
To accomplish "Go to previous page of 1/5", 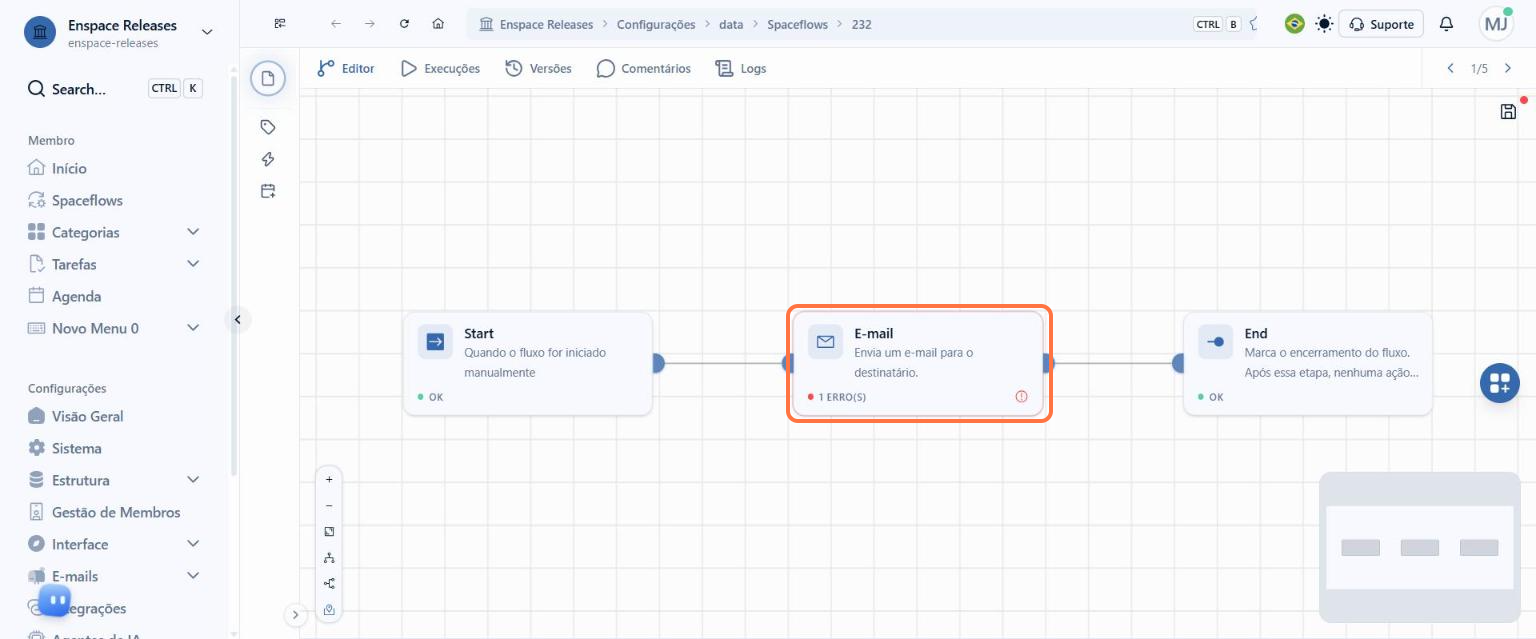I will click(x=1450, y=68).
